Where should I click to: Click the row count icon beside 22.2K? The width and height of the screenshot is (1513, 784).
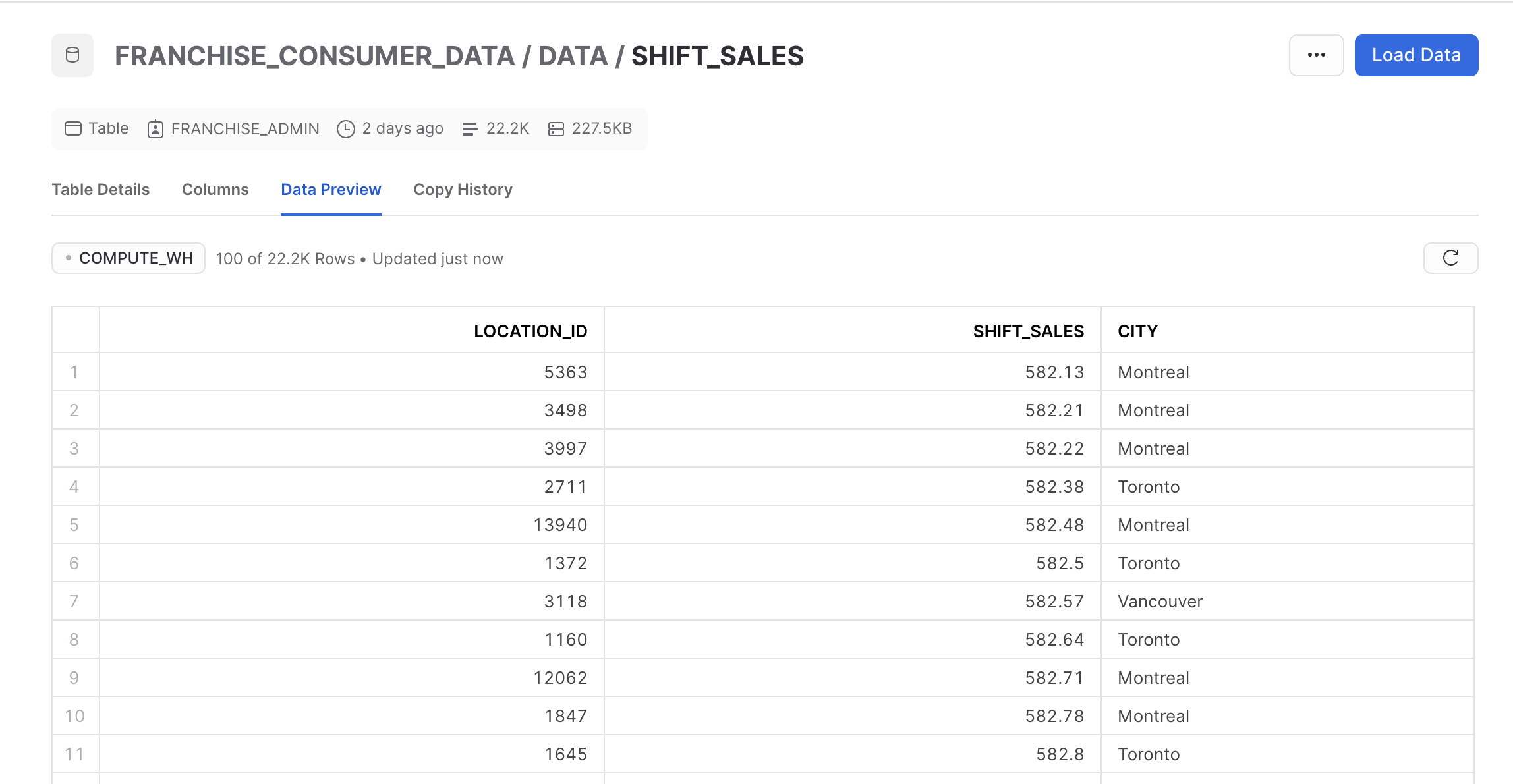470,129
